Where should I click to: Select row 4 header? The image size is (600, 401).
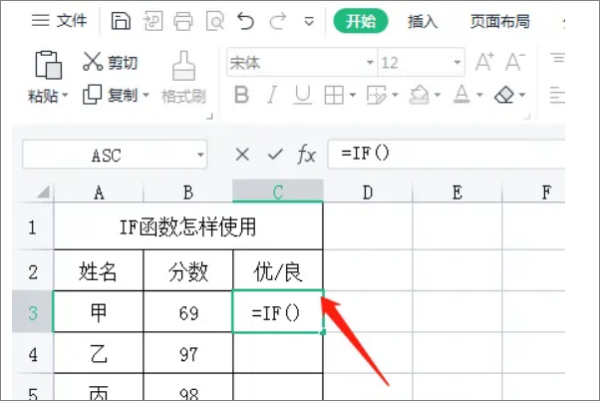tap(33, 353)
